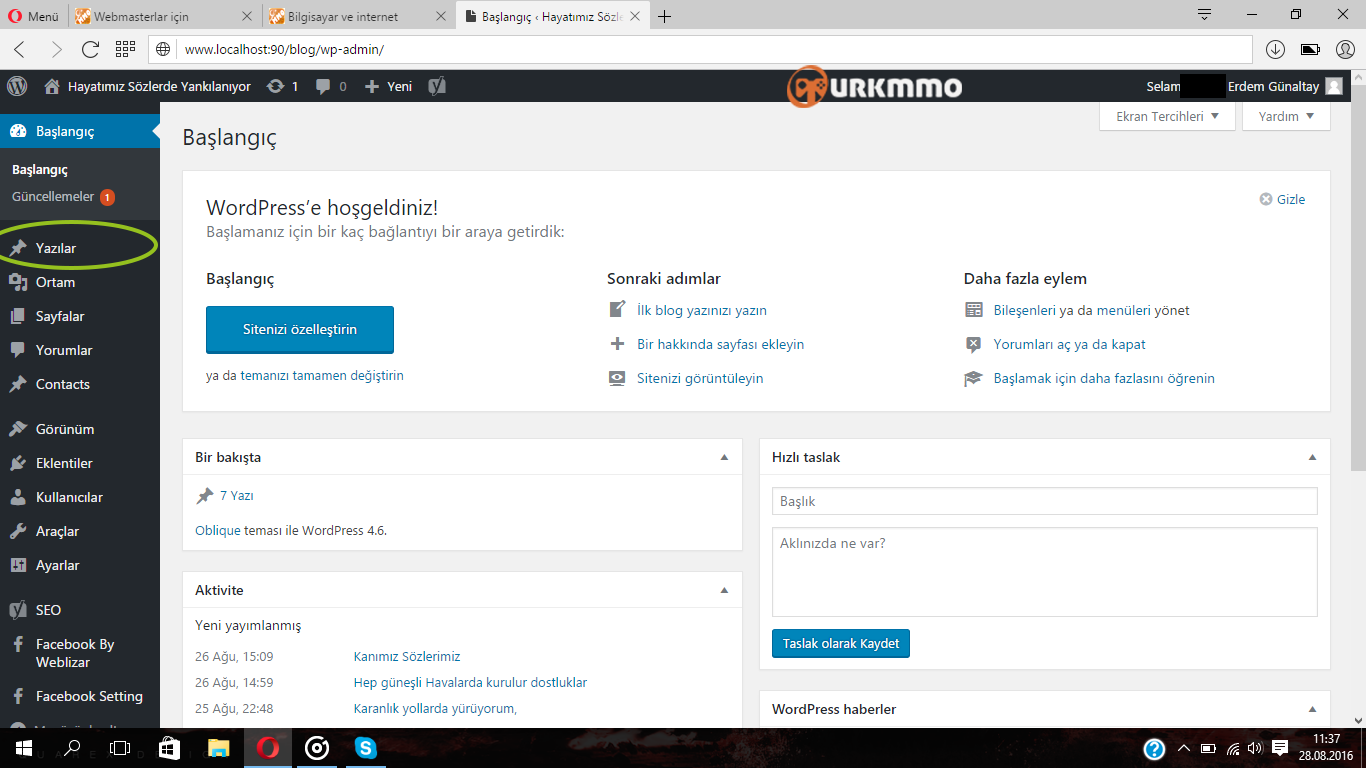1366x768 pixels.
Task: Click the Sitenizi özelleştirin button
Action: [300, 329]
